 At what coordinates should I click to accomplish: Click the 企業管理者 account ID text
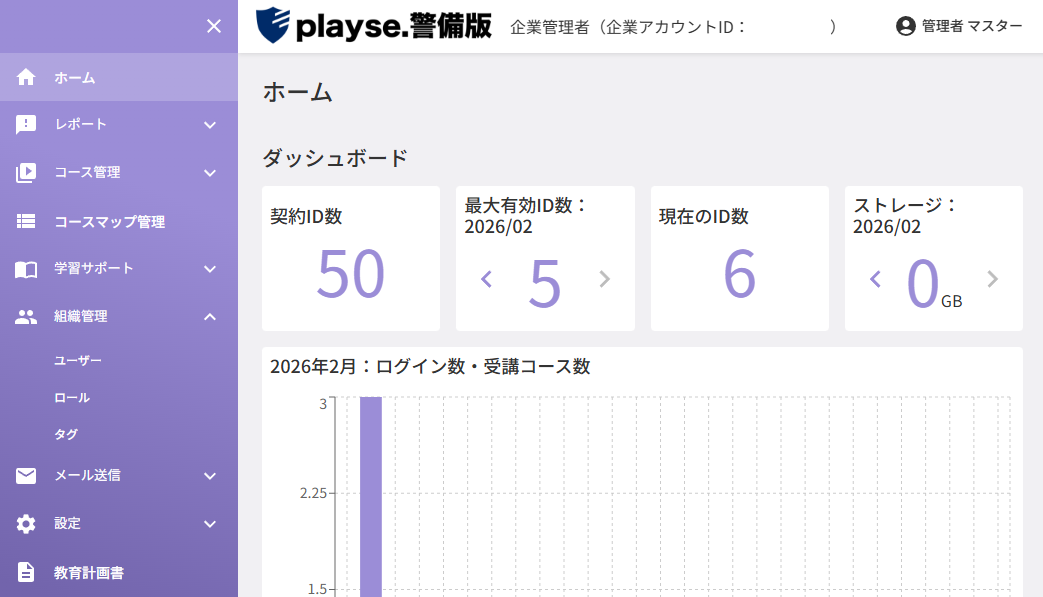[x=672, y=27]
